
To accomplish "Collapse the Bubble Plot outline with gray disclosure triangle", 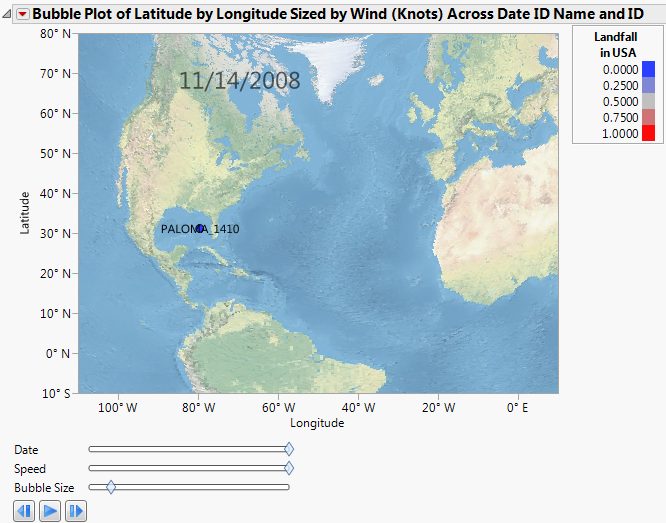I will (6, 15).
